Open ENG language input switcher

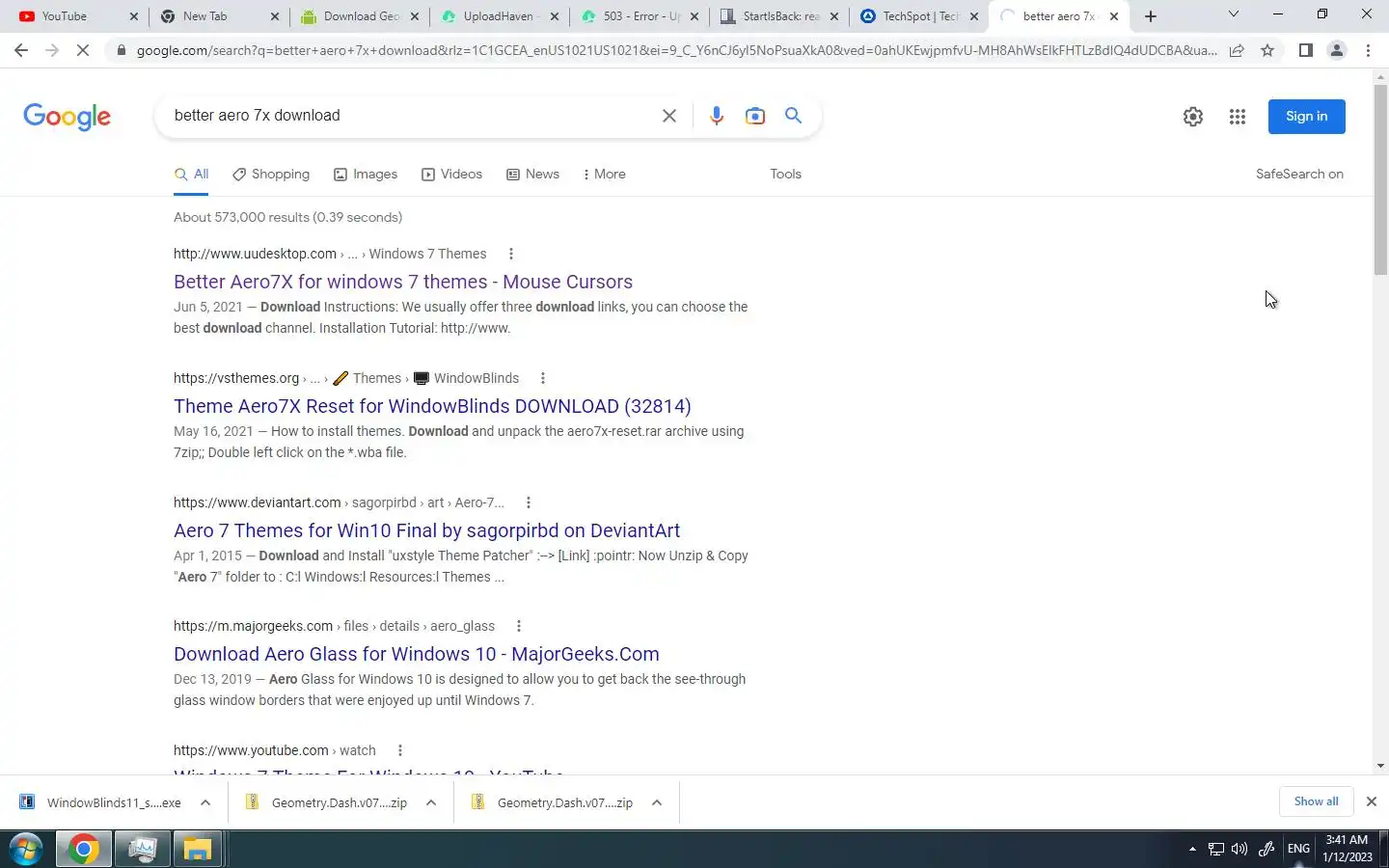(x=1298, y=849)
